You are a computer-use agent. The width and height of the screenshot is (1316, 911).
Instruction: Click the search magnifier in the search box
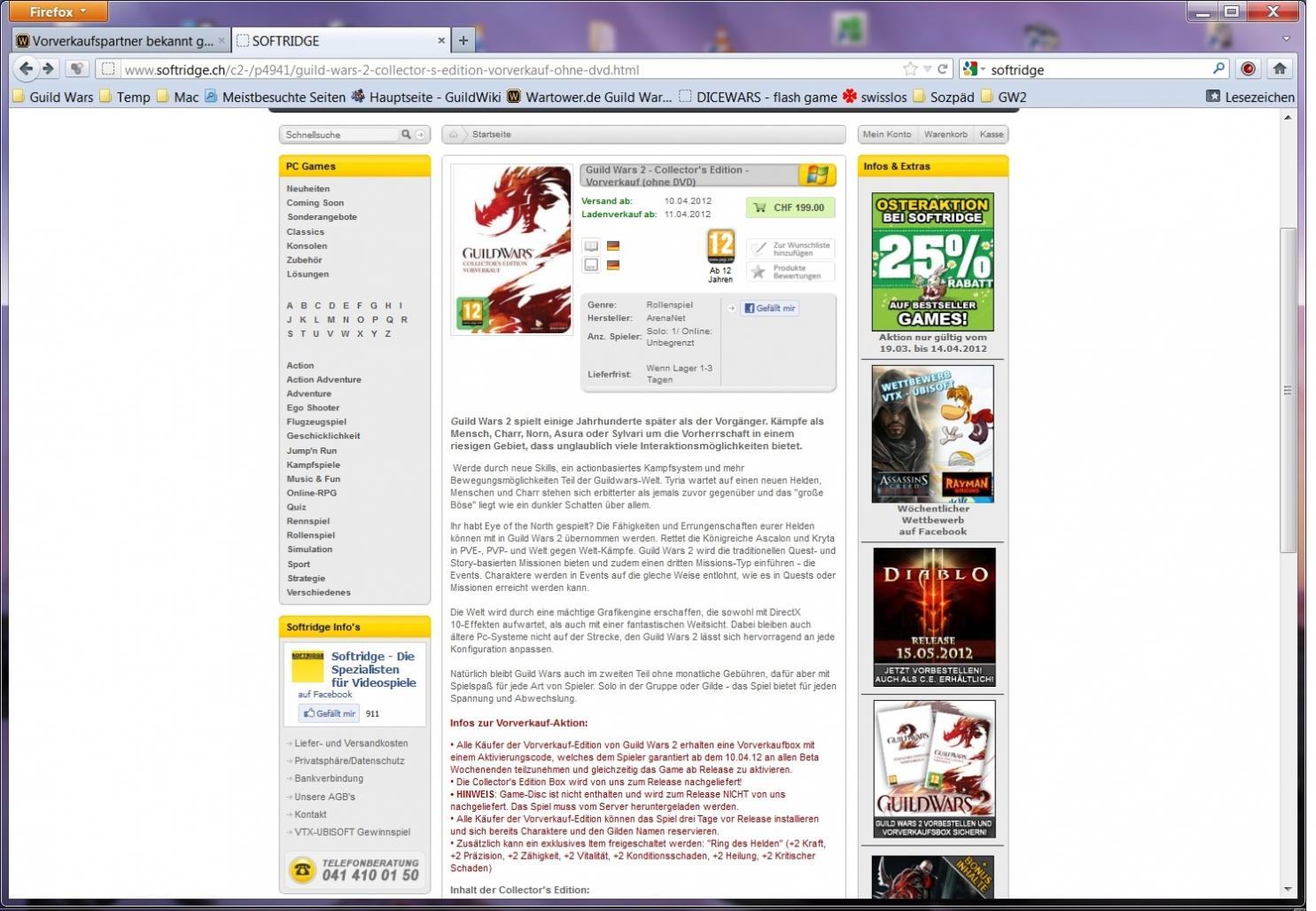click(x=1219, y=68)
